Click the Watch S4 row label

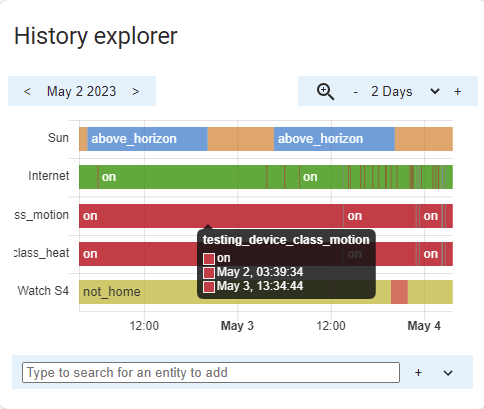point(43,291)
